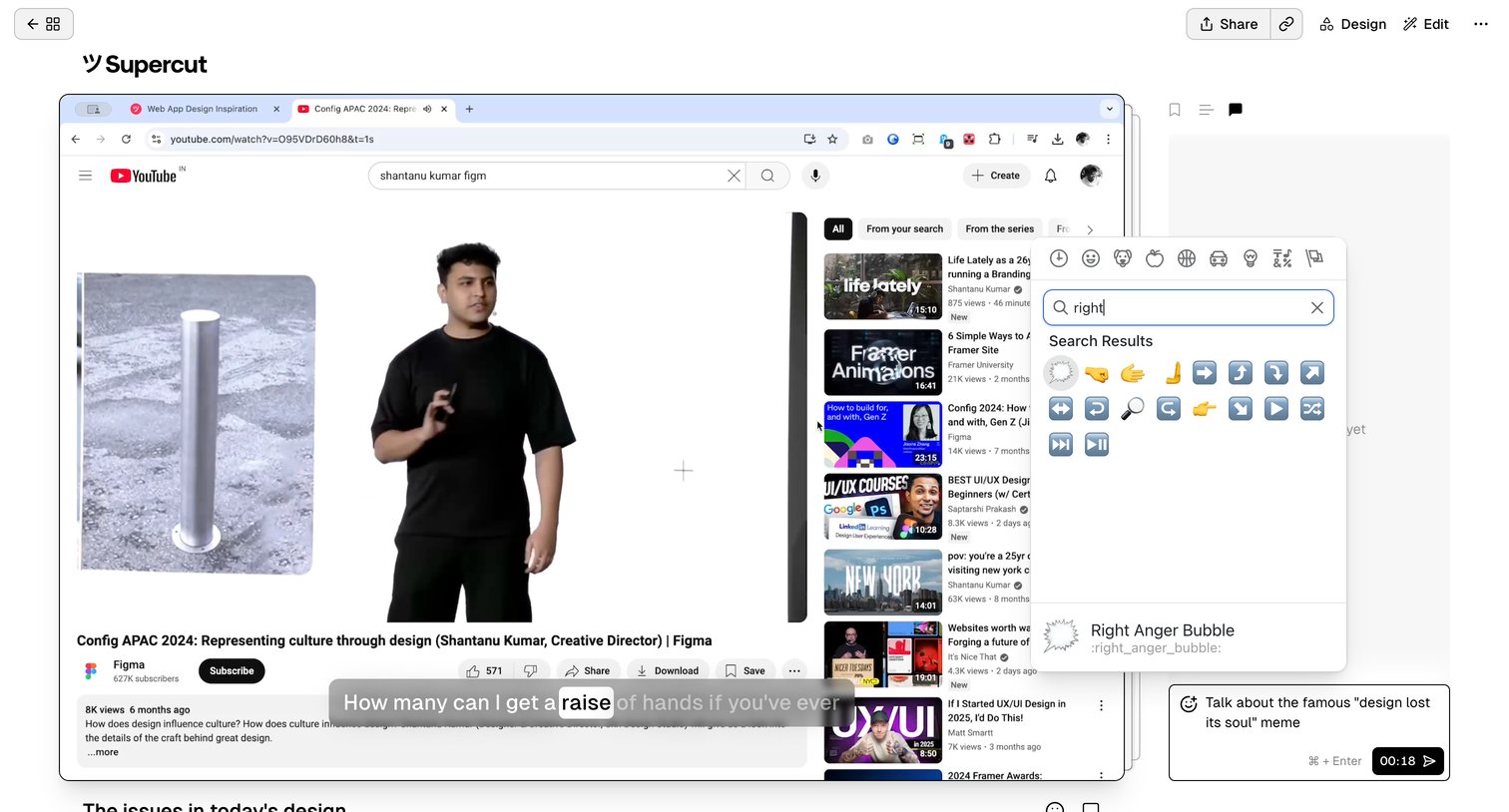Open emoji picker icon in comment box
The width and height of the screenshot is (1509, 812).
(1189, 704)
